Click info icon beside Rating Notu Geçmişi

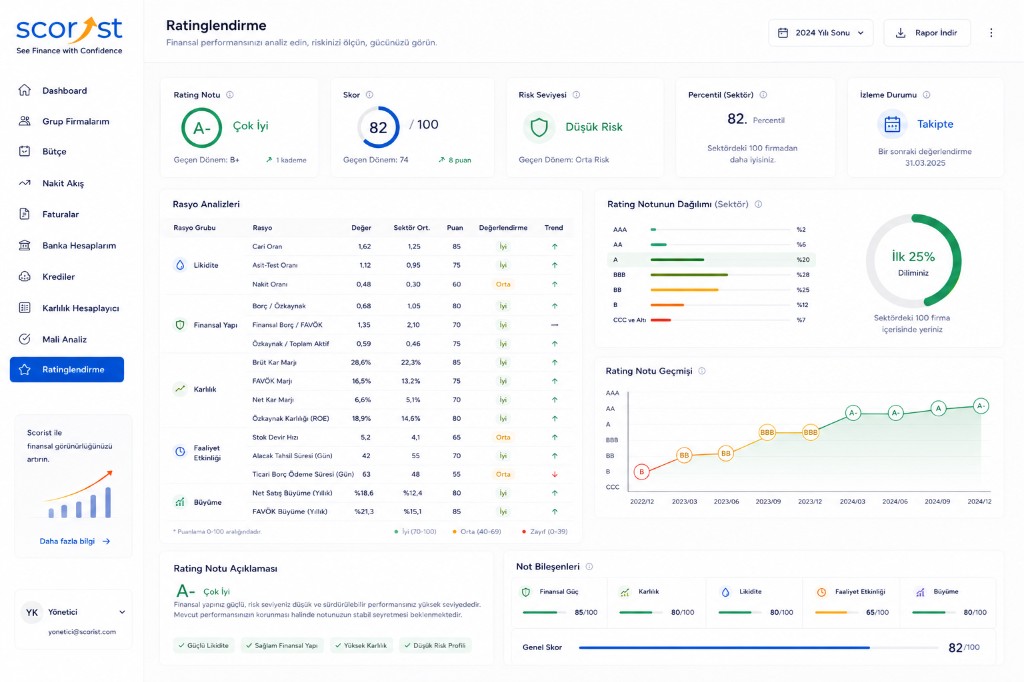702,370
